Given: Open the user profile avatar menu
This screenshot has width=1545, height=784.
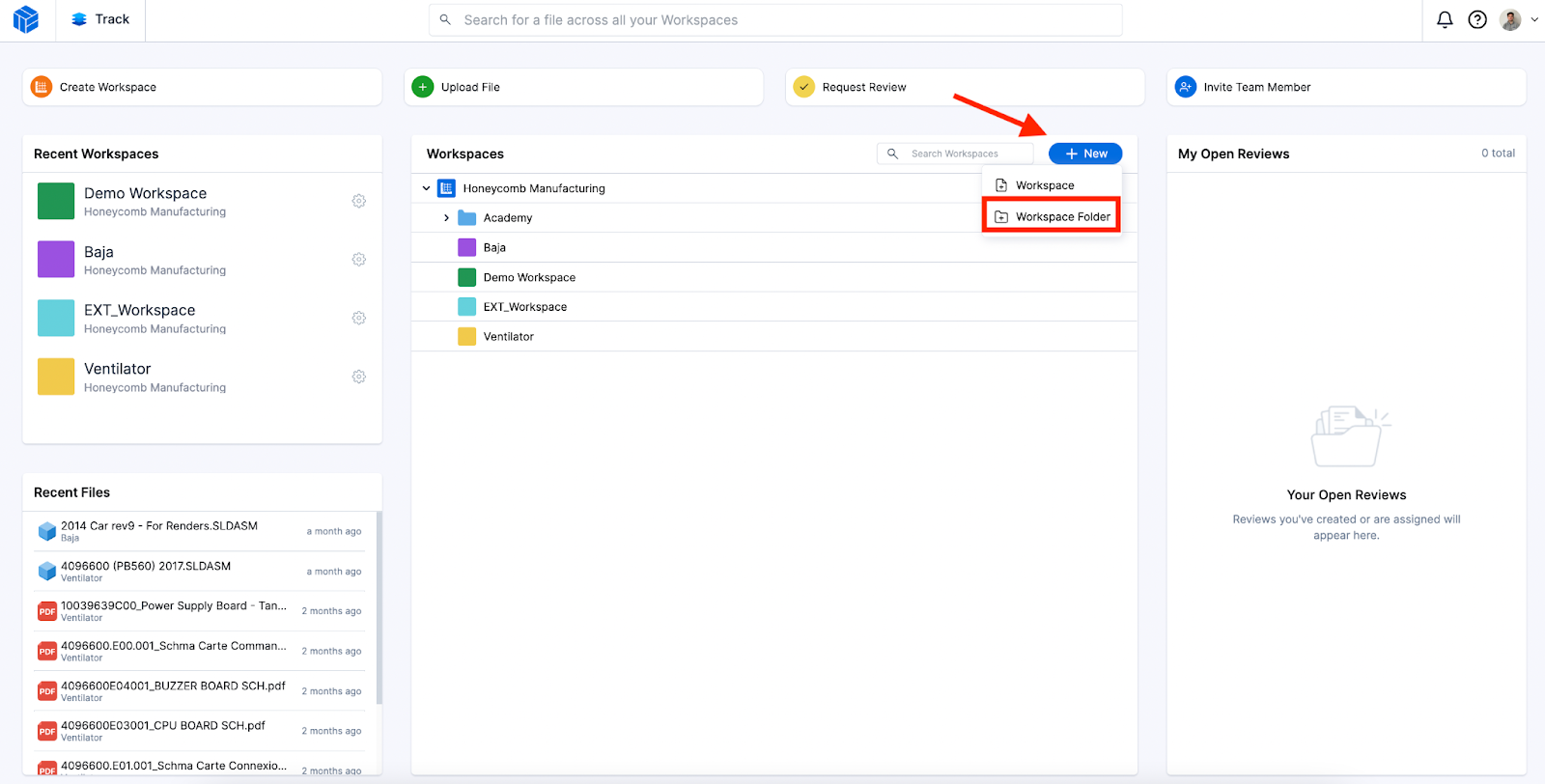Looking at the screenshot, I should (x=1511, y=20).
